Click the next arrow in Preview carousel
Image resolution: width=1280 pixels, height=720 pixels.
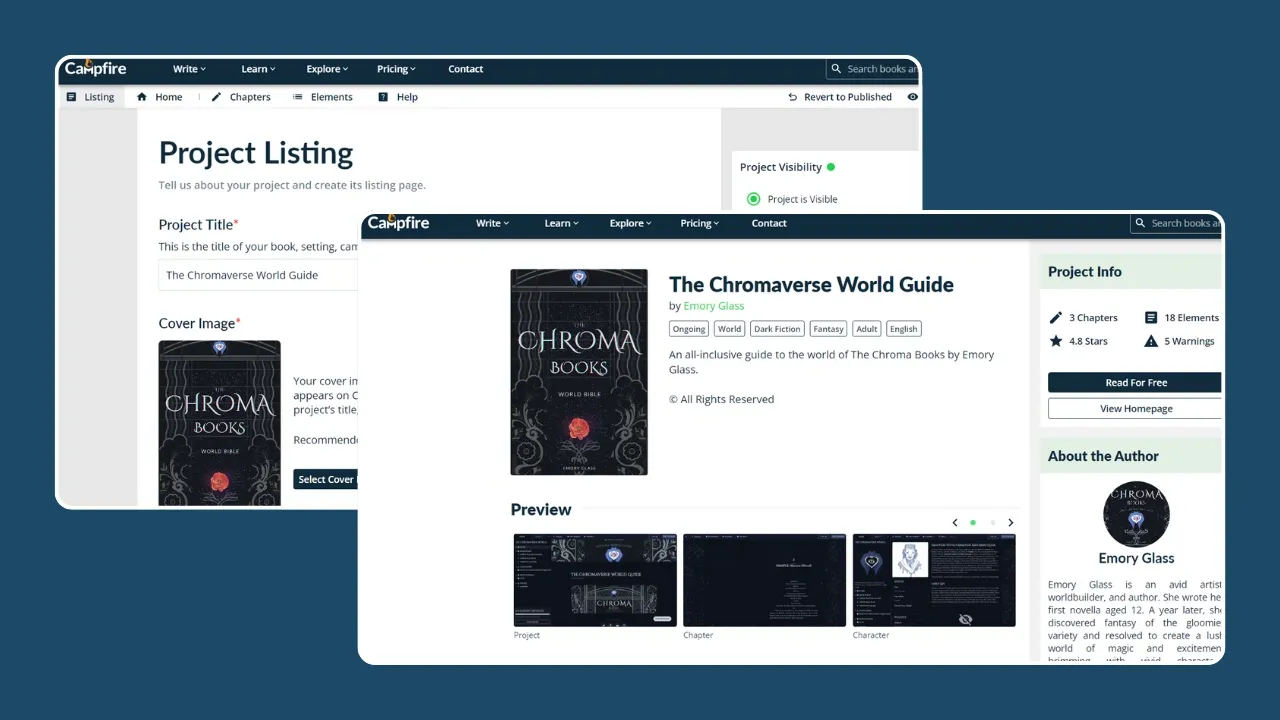coord(1011,523)
